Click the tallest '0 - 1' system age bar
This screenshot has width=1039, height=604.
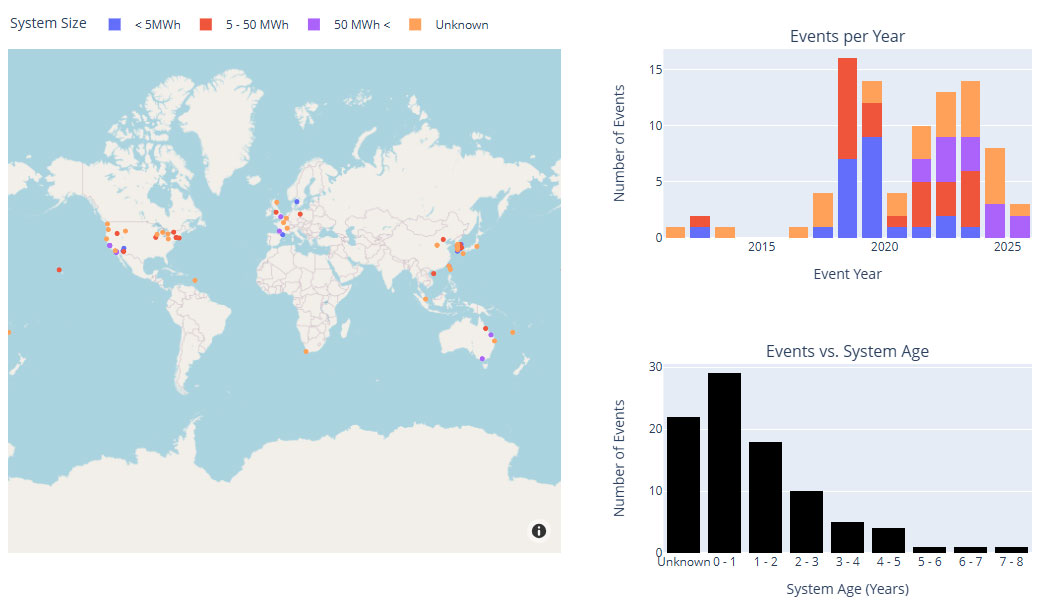(x=724, y=463)
